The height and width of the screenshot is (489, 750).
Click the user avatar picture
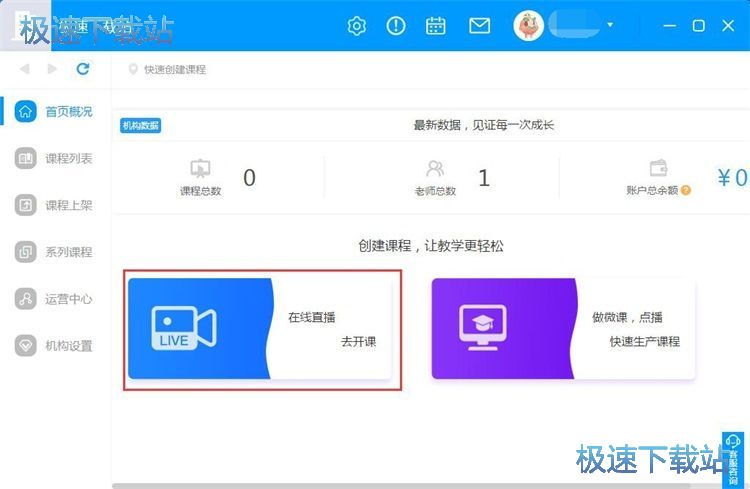pyautogui.click(x=529, y=25)
